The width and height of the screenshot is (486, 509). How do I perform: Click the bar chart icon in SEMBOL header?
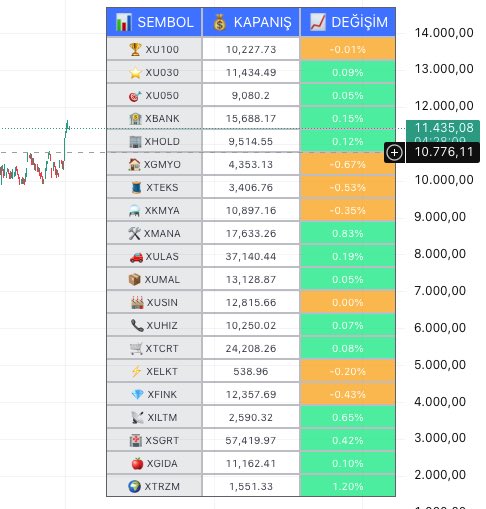point(124,22)
